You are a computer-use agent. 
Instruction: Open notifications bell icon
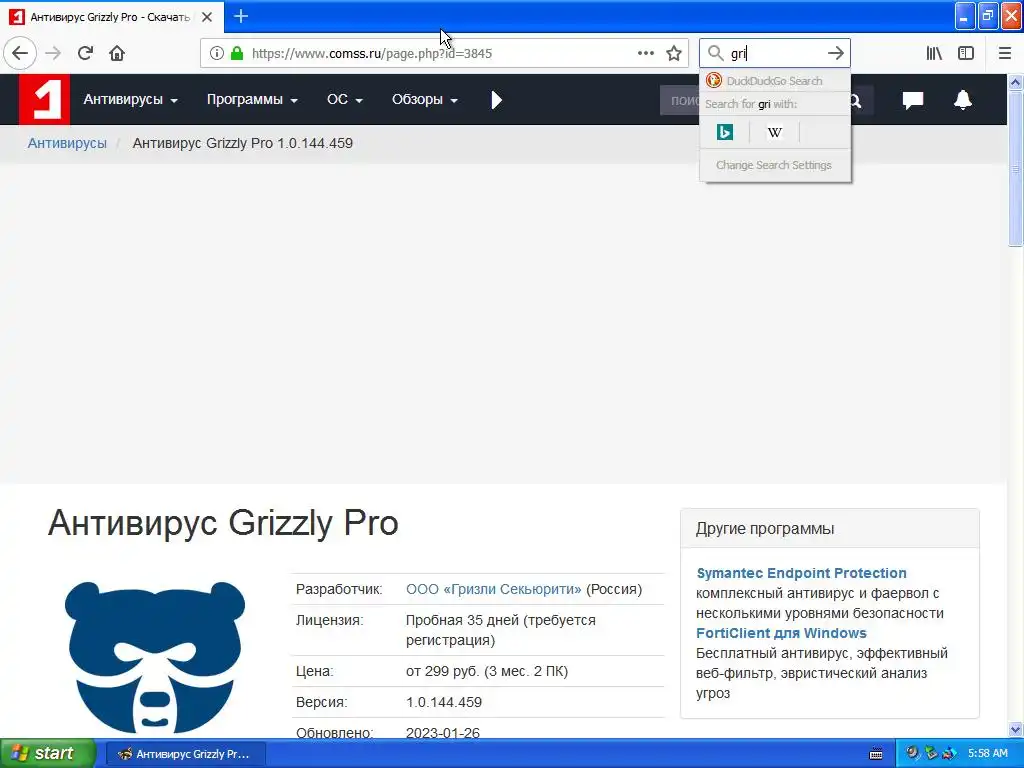point(963,100)
